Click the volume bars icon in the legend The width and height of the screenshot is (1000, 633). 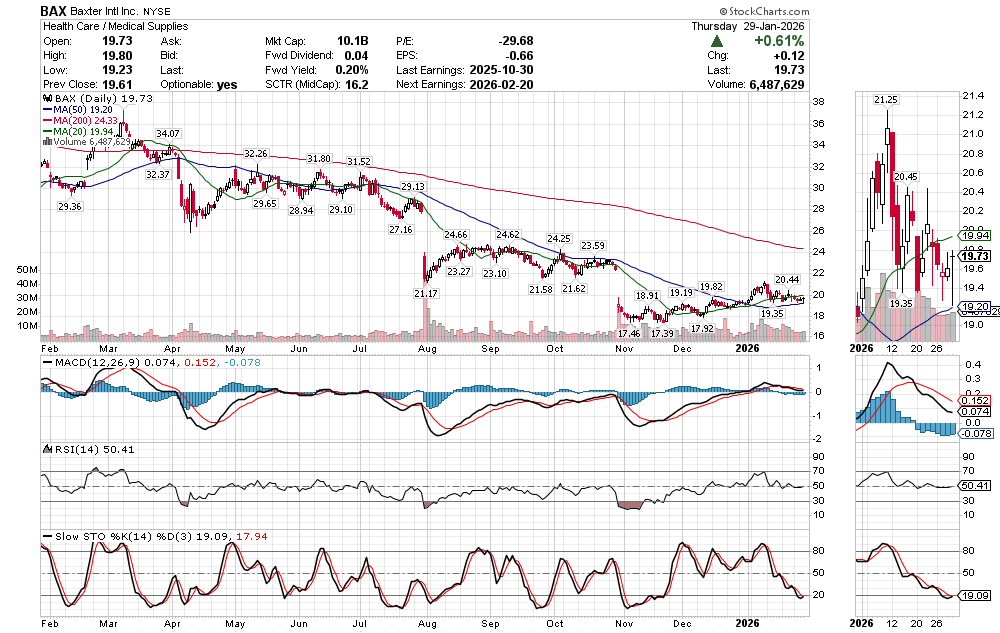45,142
